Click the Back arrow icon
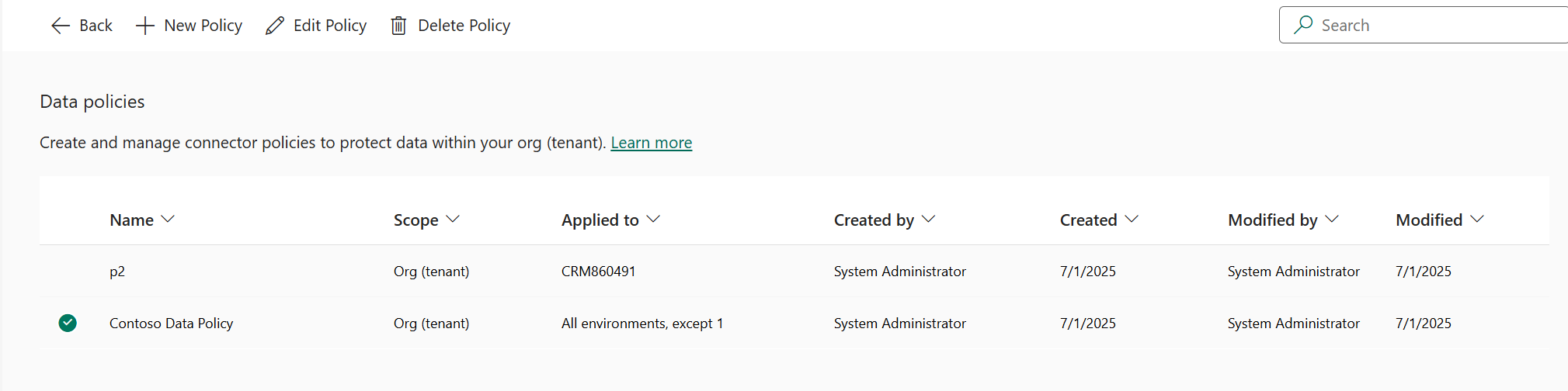This screenshot has height=391, width=1568. point(61,26)
